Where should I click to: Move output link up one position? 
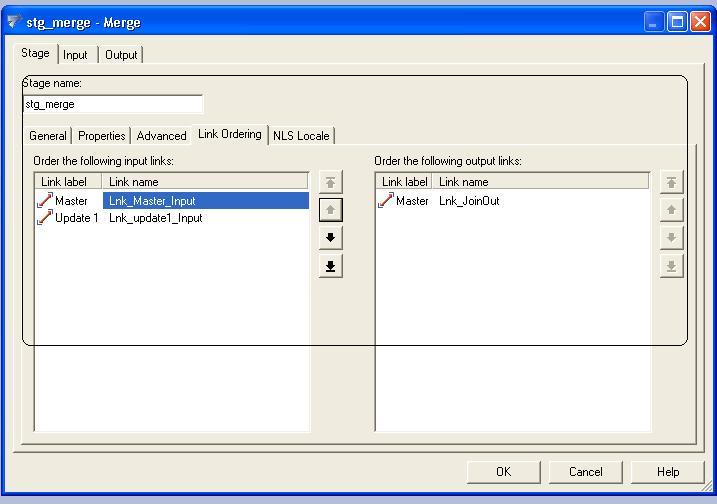click(671, 210)
